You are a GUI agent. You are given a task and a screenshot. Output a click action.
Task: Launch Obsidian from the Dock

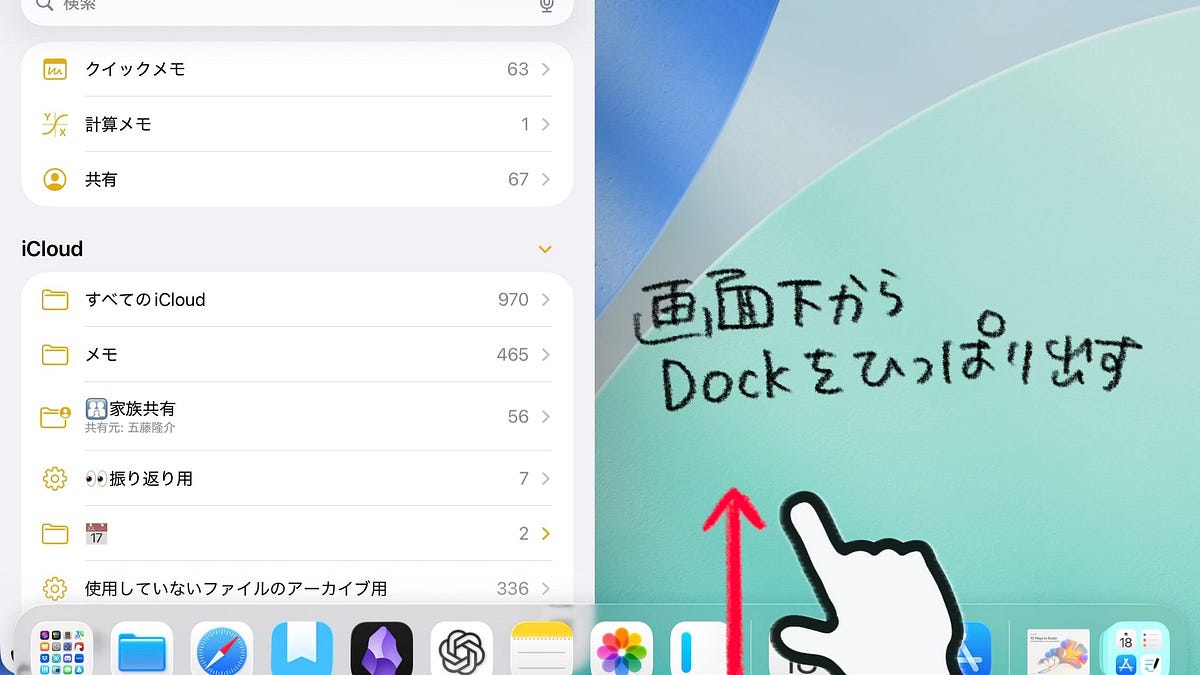tap(381, 649)
